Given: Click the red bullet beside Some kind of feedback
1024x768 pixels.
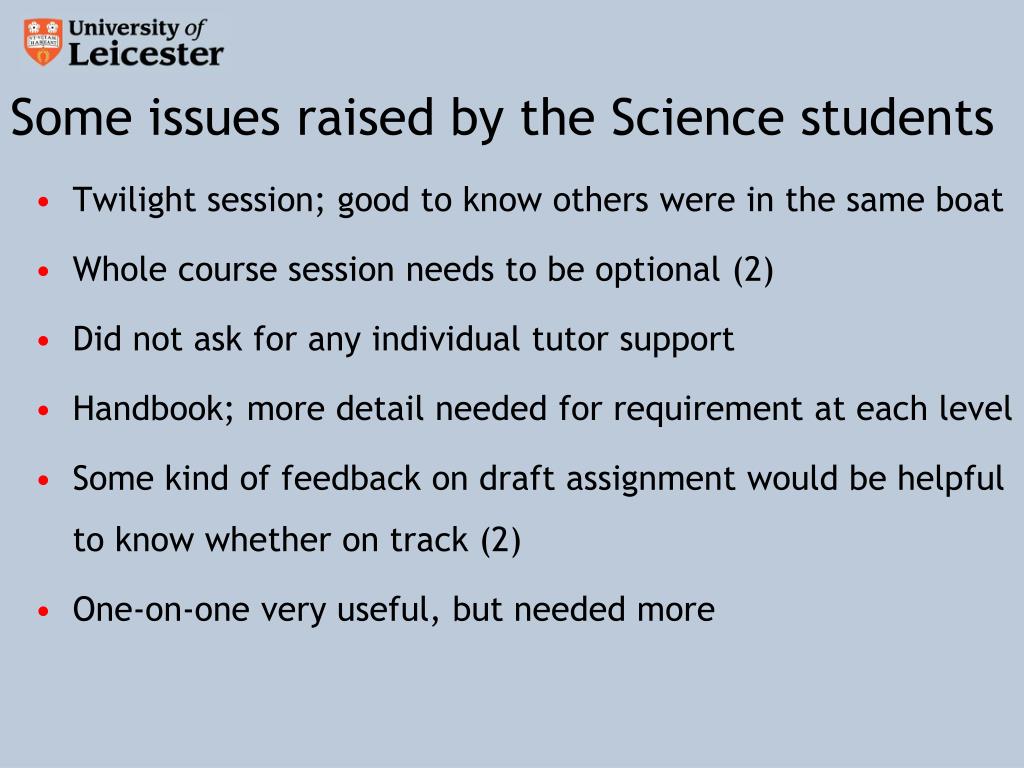Looking at the screenshot, I should [44, 480].
